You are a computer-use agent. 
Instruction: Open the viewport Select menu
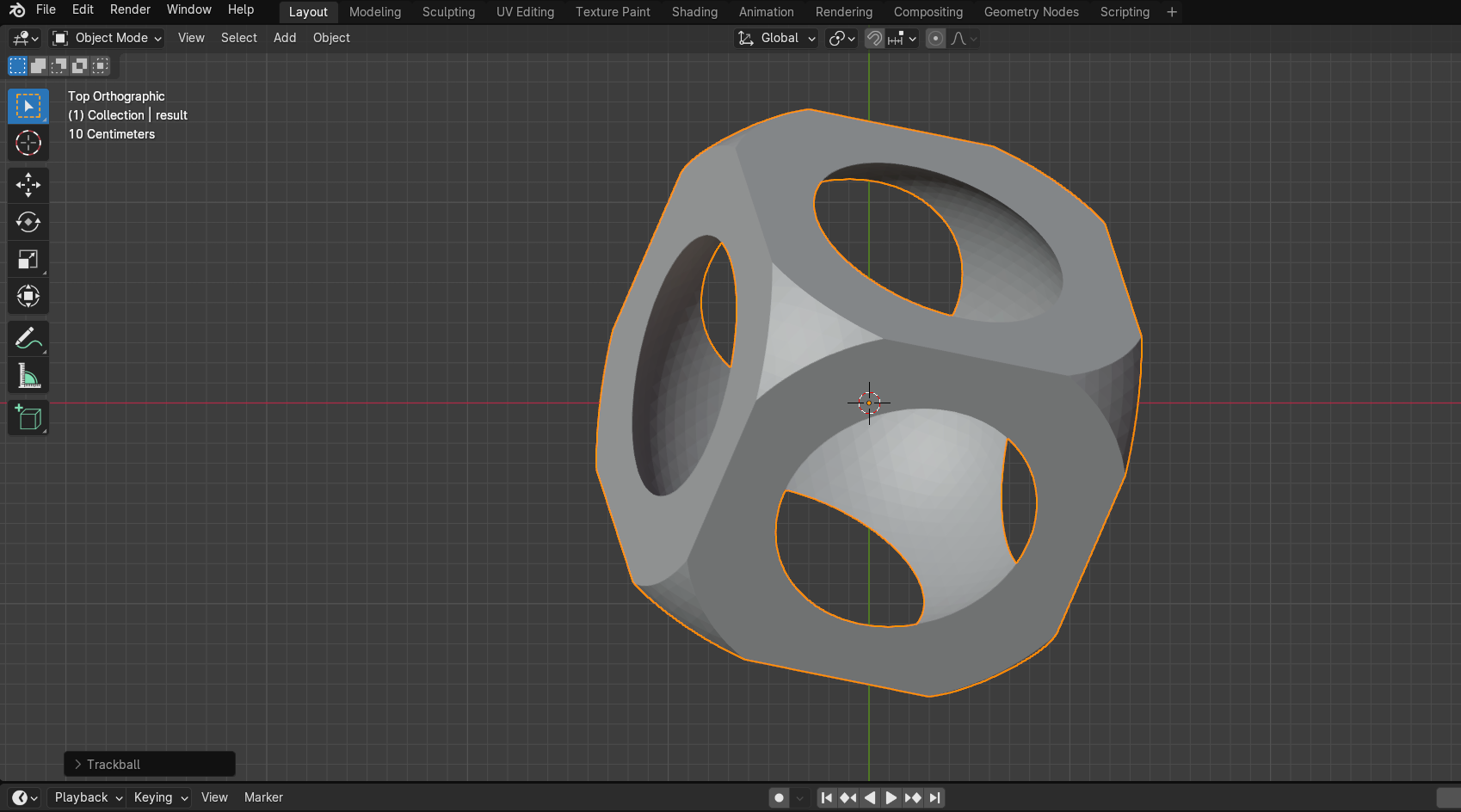click(x=238, y=38)
